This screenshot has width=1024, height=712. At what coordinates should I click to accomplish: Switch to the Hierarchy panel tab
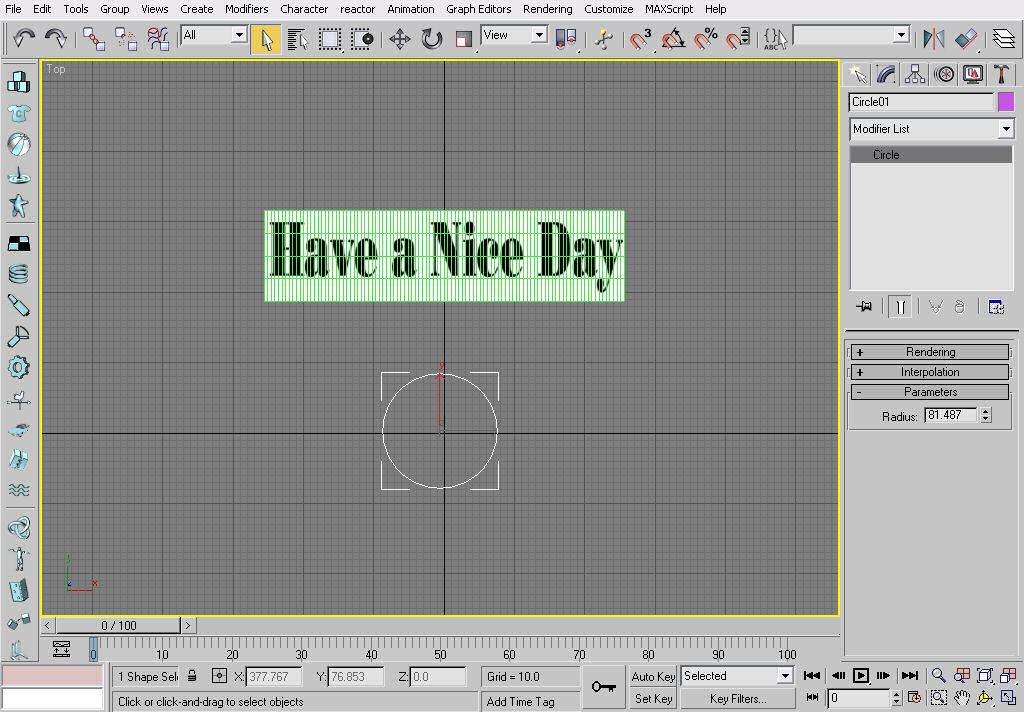pyautogui.click(x=915, y=74)
